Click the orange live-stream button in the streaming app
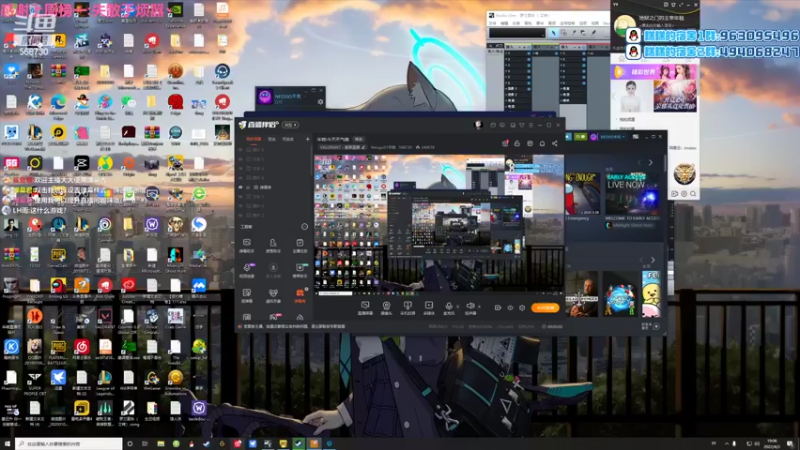 (x=545, y=308)
